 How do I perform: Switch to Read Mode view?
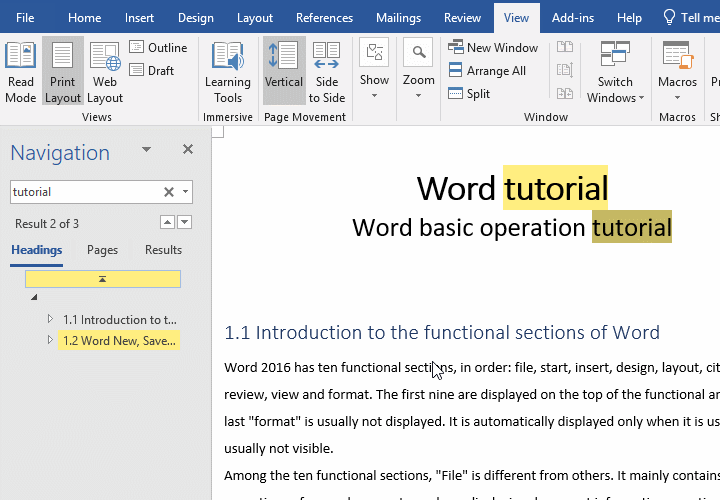pyautogui.click(x=21, y=71)
